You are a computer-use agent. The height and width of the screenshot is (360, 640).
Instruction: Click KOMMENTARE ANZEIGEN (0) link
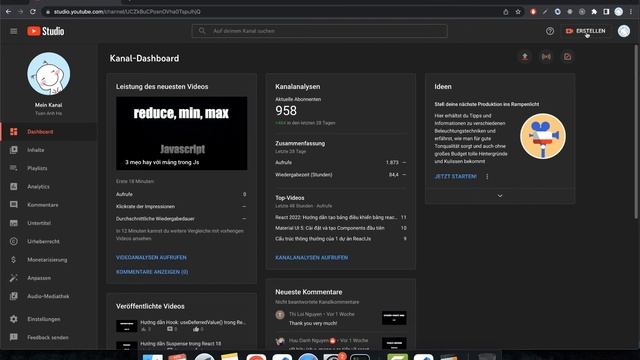click(152, 272)
